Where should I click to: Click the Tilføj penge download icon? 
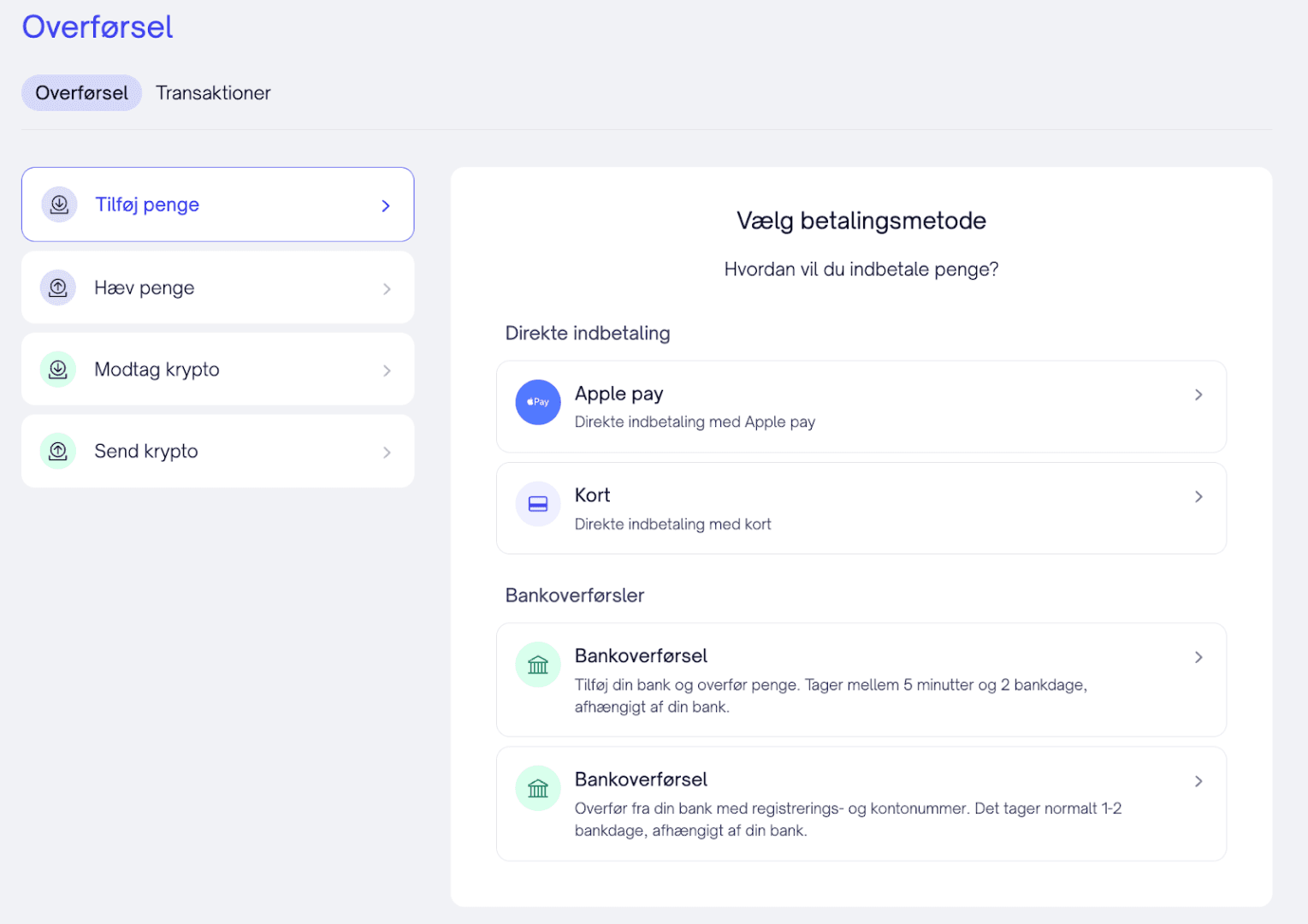click(x=59, y=204)
